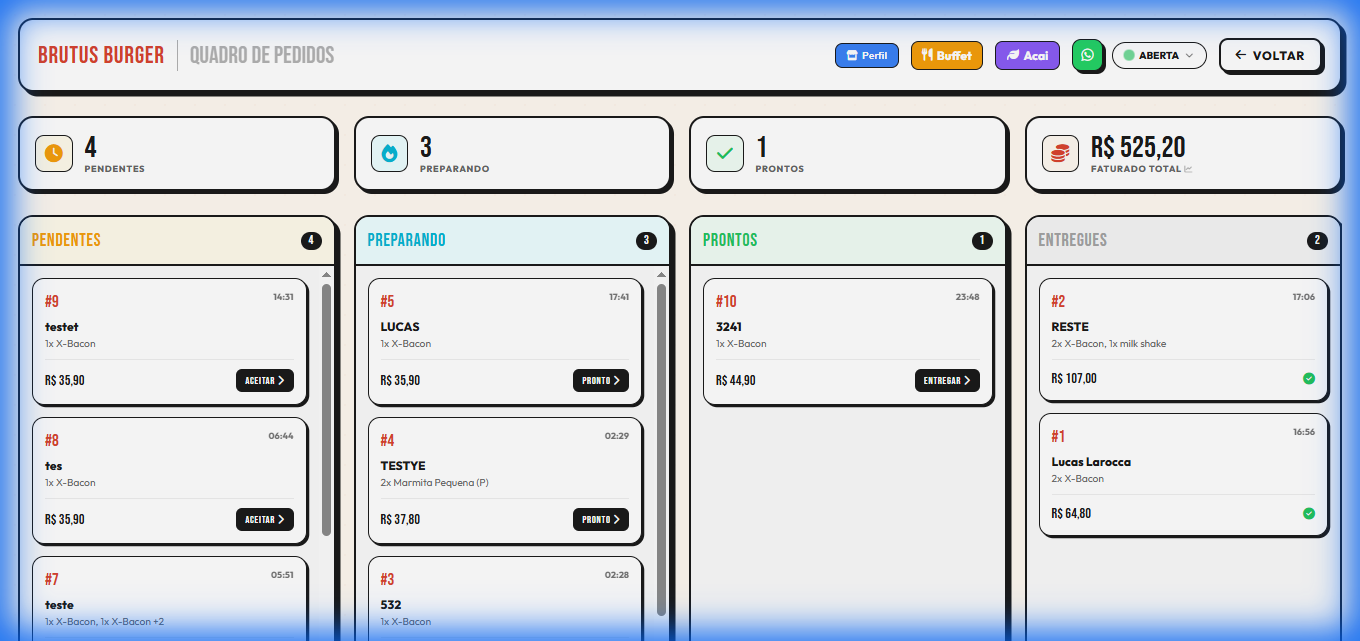Deliver order #10 using Entregar
The height and width of the screenshot is (641, 1360).
pos(947,381)
